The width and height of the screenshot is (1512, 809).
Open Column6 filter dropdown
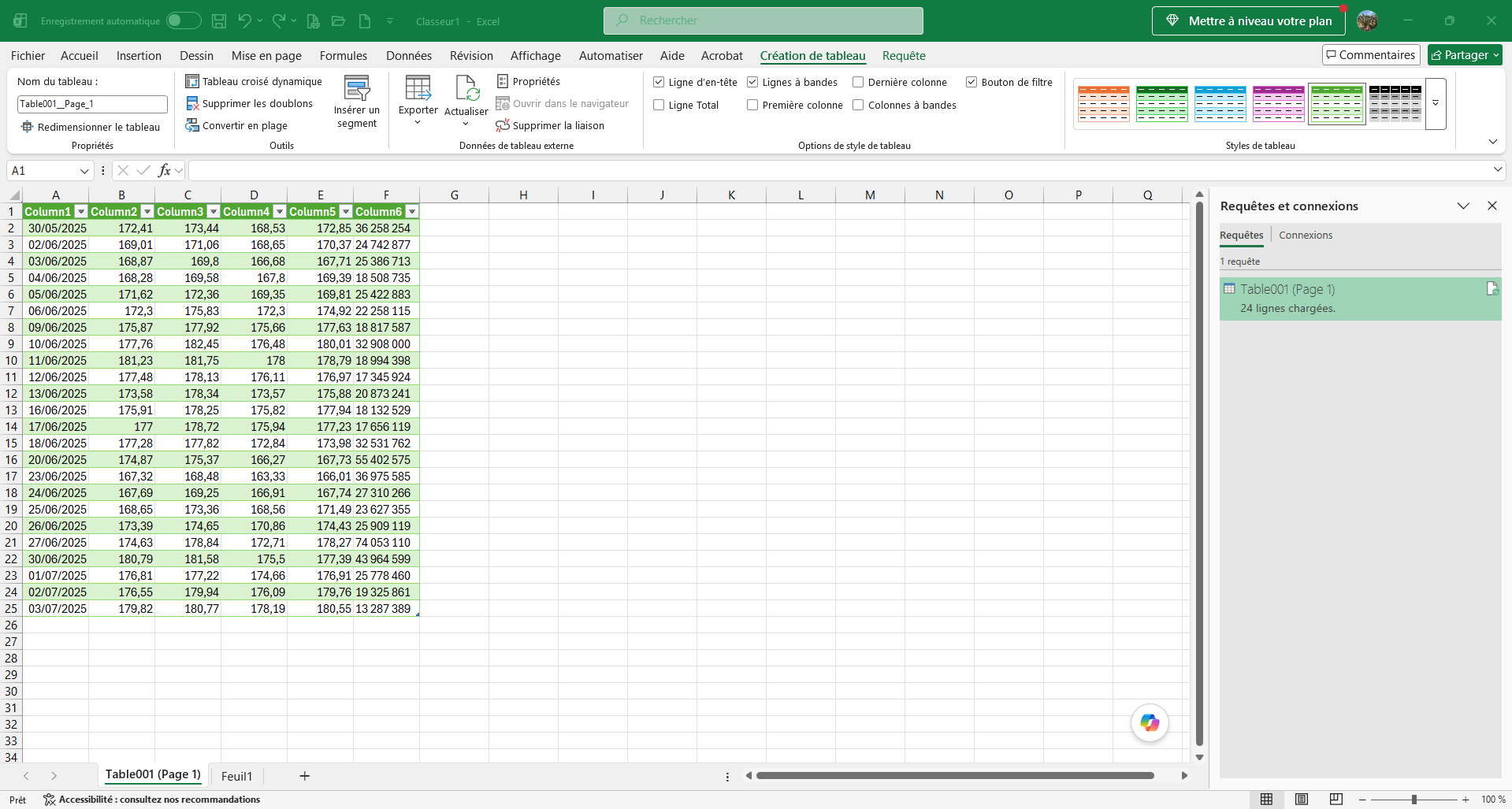411,212
